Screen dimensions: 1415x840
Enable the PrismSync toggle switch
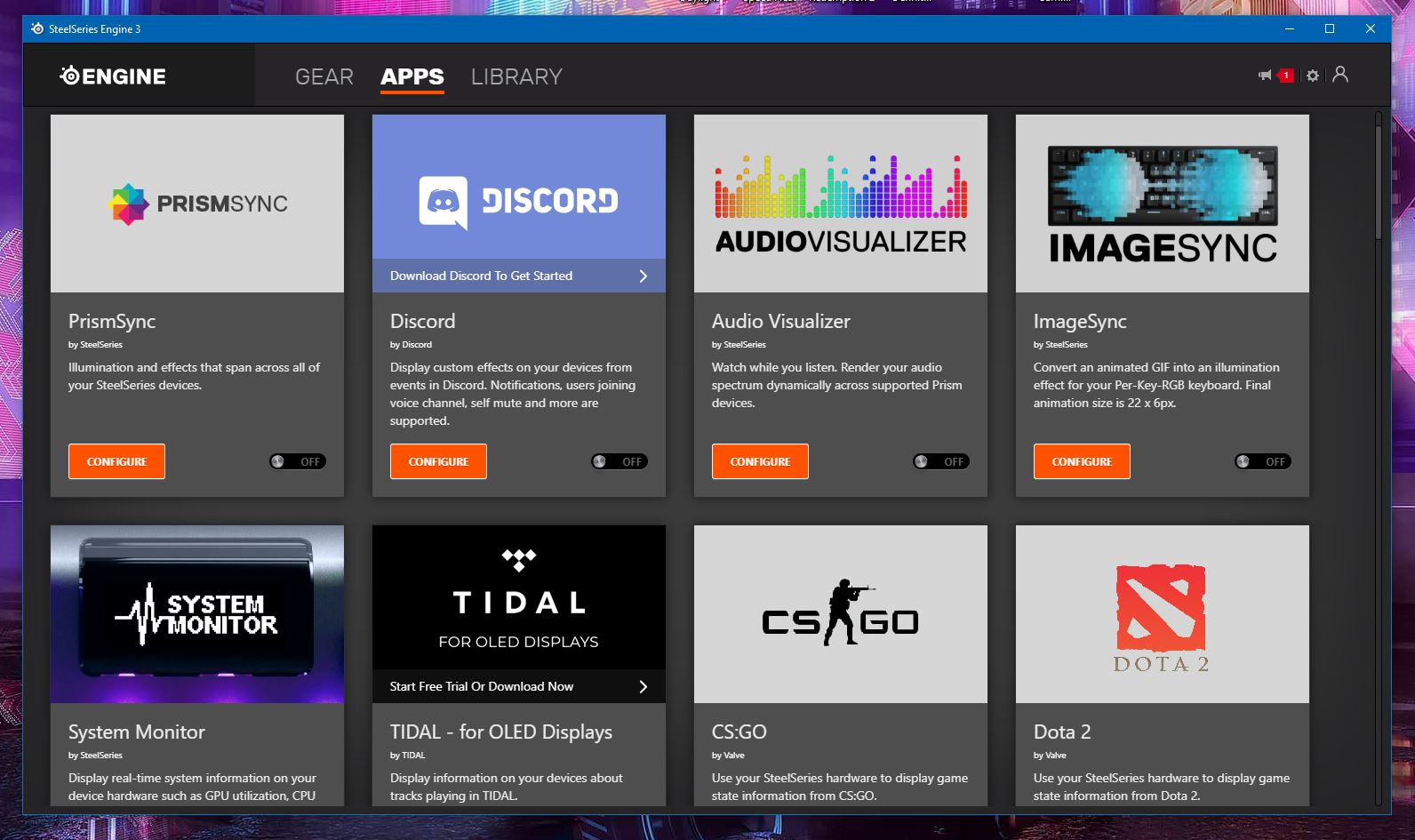point(298,461)
